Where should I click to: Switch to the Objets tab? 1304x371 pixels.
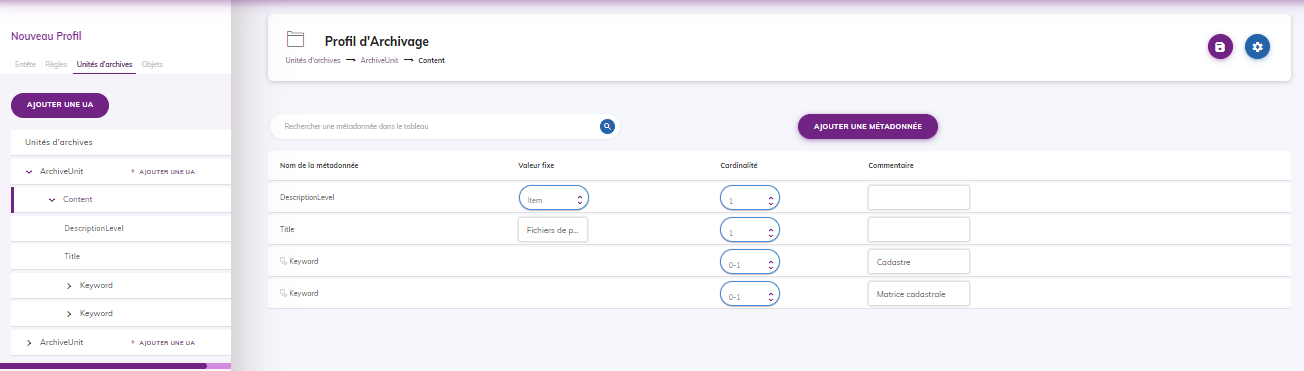pyautogui.click(x=152, y=64)
